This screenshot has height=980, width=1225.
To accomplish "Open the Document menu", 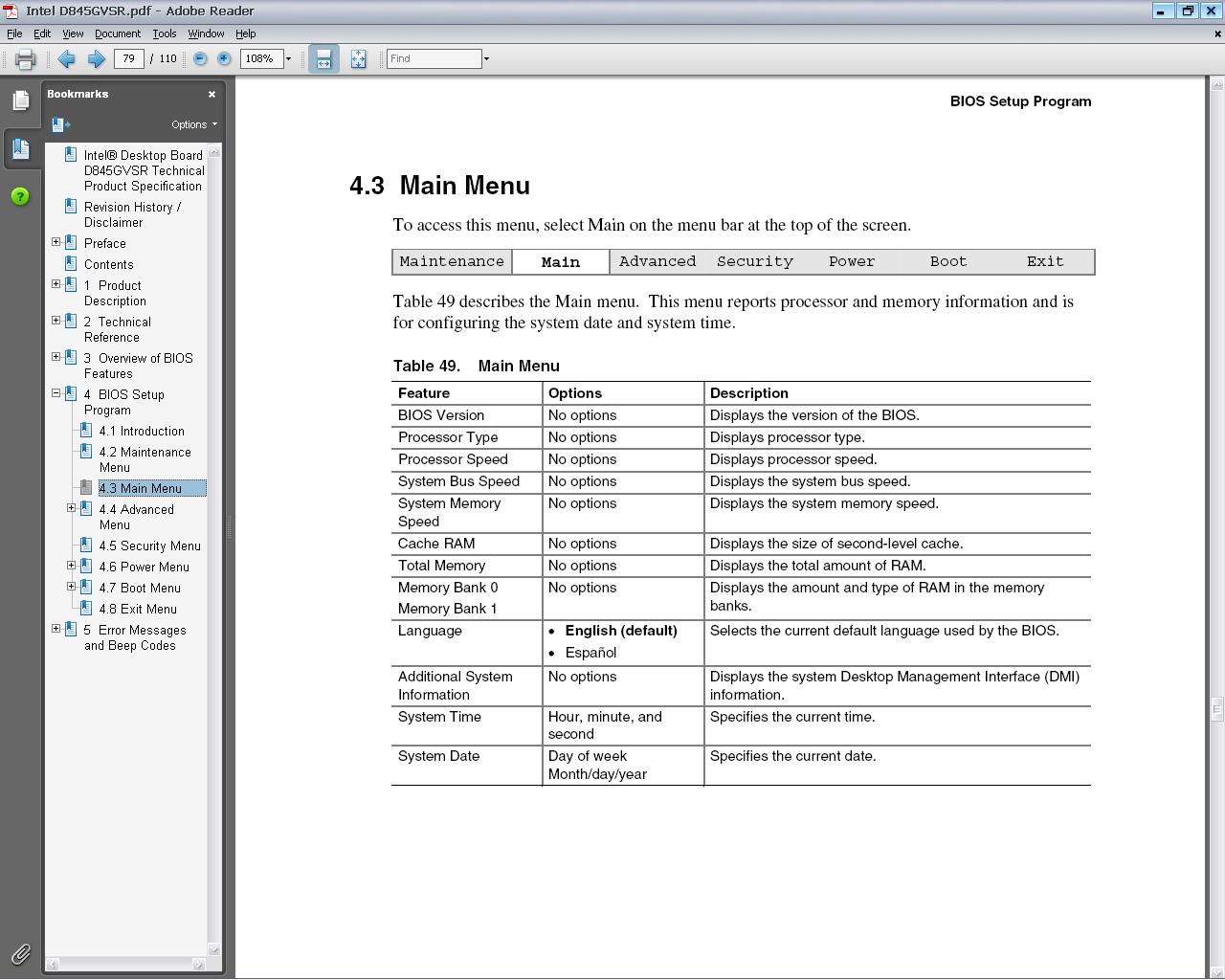I will pos(118,33).
